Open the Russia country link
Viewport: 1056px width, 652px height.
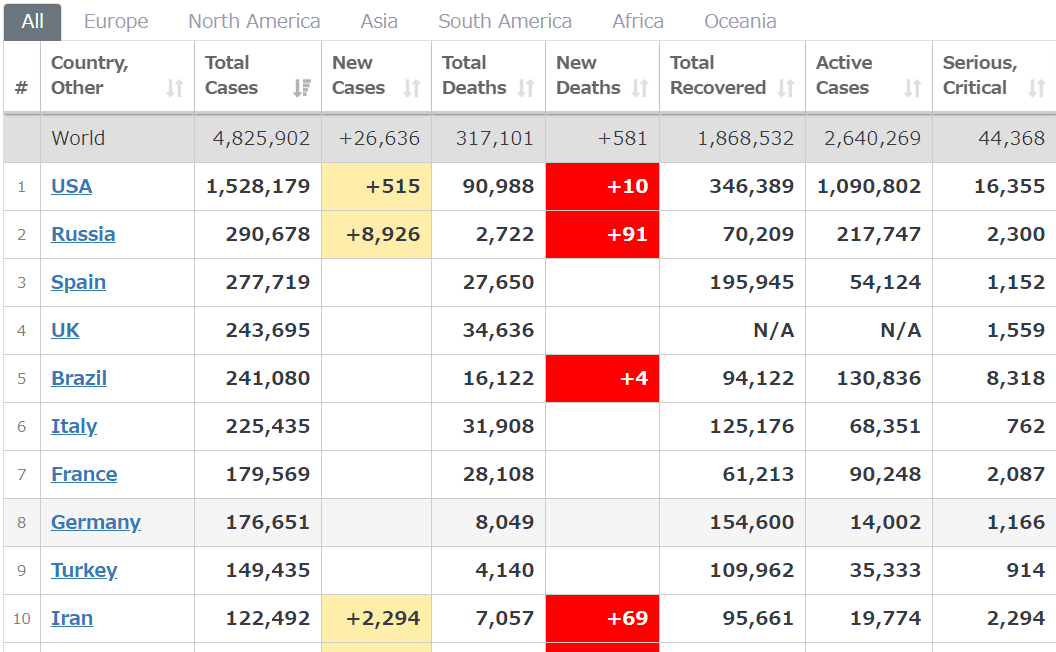pos(83,234)
